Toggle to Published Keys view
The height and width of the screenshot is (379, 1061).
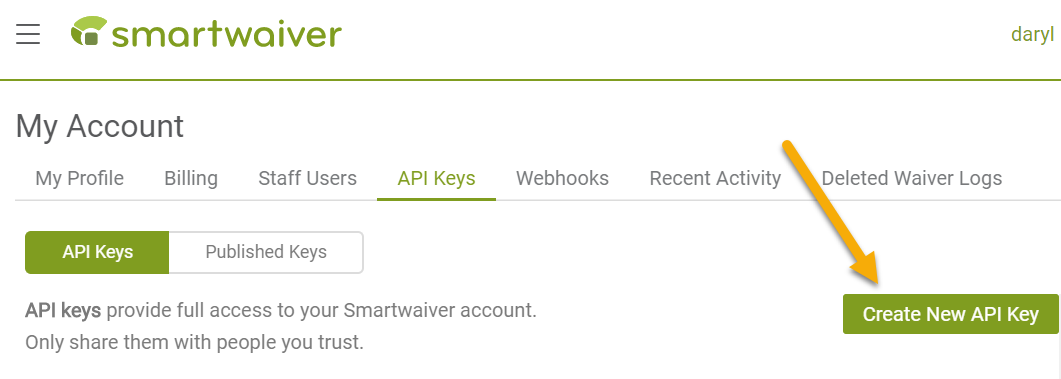pyautogui.click(x=266, y=252)
